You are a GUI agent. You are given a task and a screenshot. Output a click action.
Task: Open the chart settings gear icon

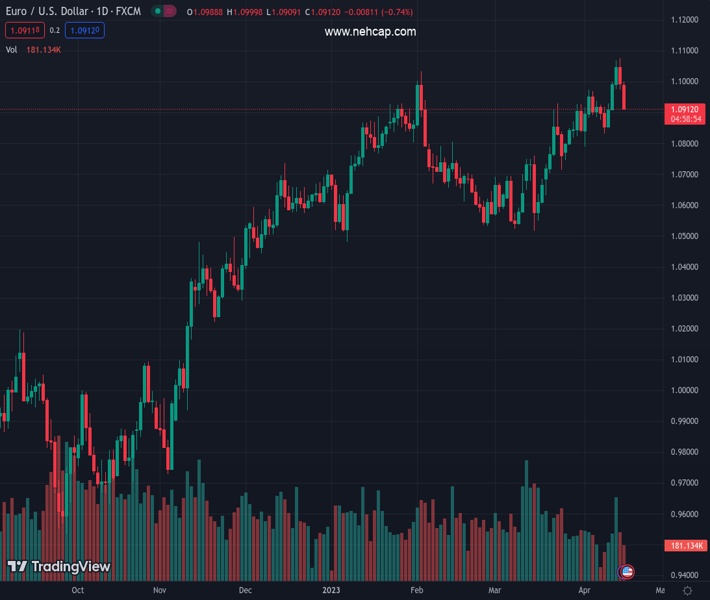(x=687, y=591)
